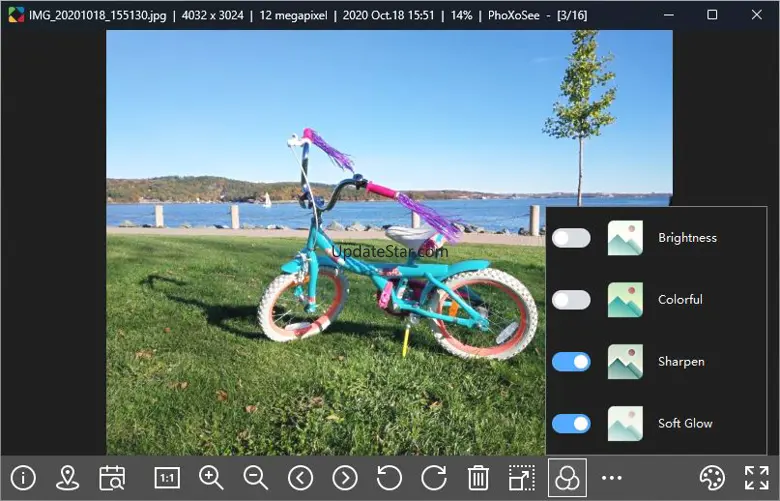Click the Brightness label text
780x501 pixels.
pyautogui.click(x=687, y=238)
